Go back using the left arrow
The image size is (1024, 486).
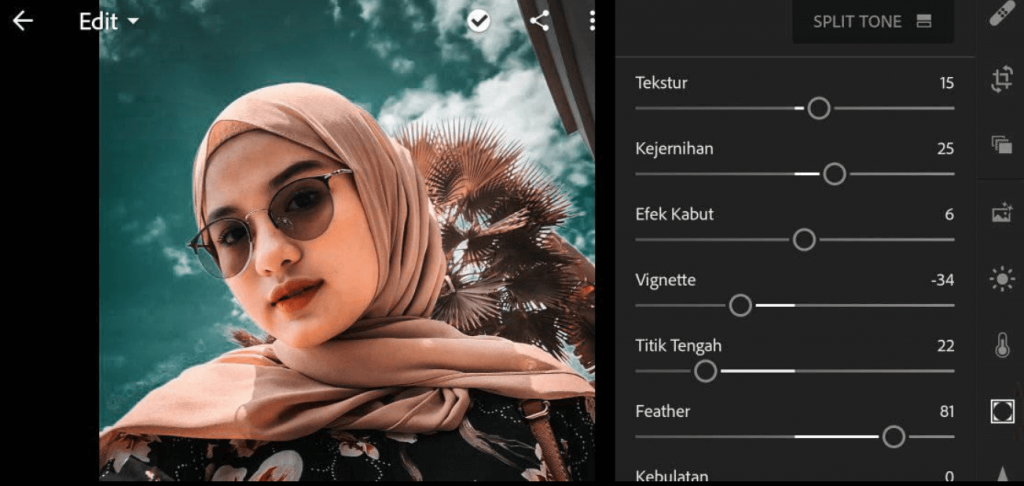tap(22, 21)
